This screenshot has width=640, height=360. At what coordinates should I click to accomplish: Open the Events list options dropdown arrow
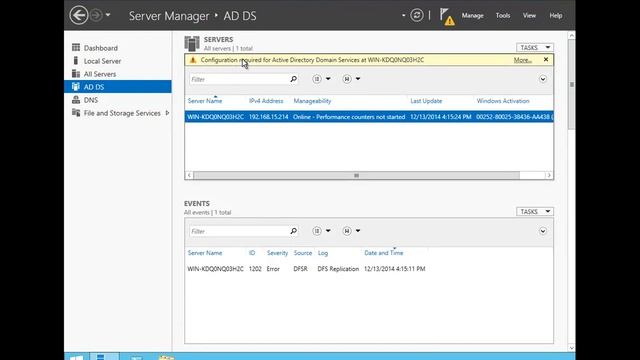coord(328,231)
